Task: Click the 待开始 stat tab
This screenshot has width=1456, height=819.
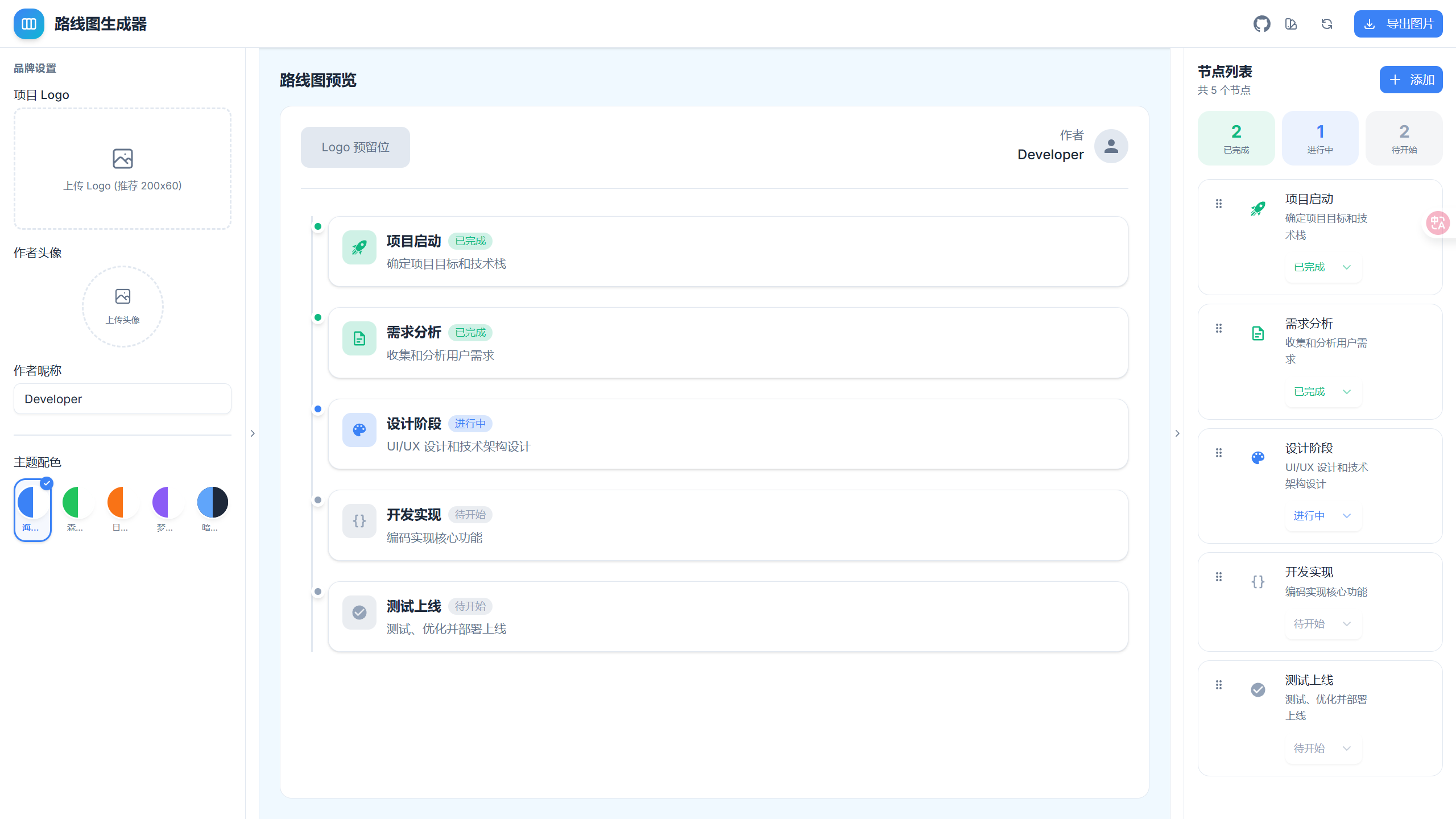Action: coord(1404,138)
